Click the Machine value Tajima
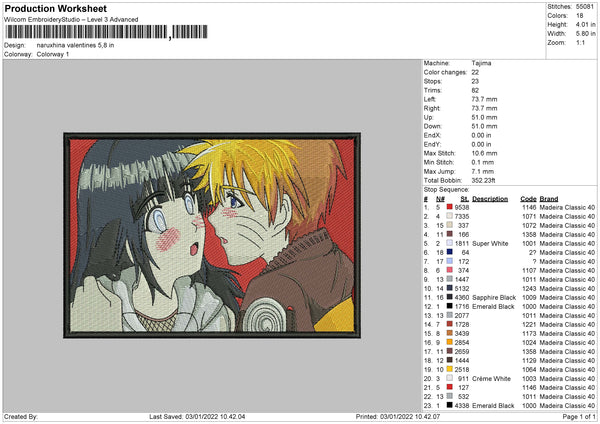Viewport: 600px width, 424px height. [481, 63]
